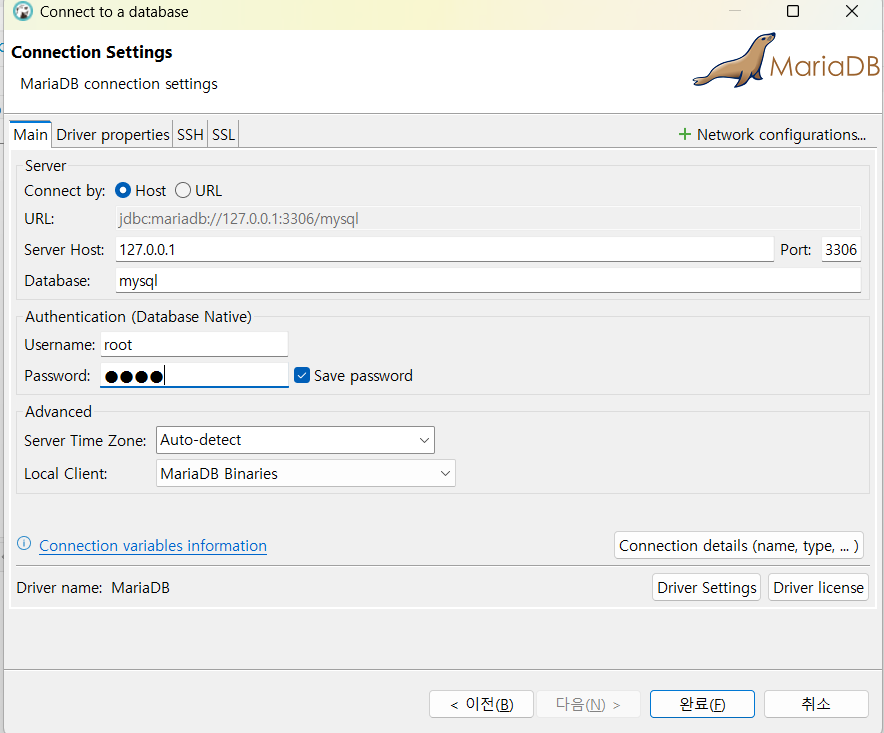This screenshot has height=733, width=884.
Task: Click the Database input field
Action: pos(488,280)
